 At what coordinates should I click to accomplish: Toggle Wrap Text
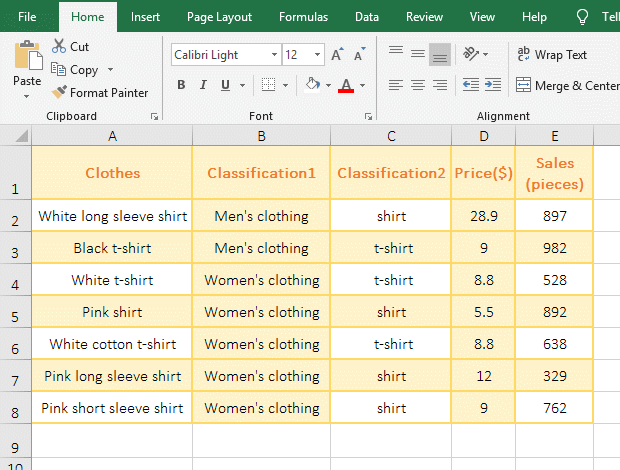pyautogui.click(x=552, y=54)
